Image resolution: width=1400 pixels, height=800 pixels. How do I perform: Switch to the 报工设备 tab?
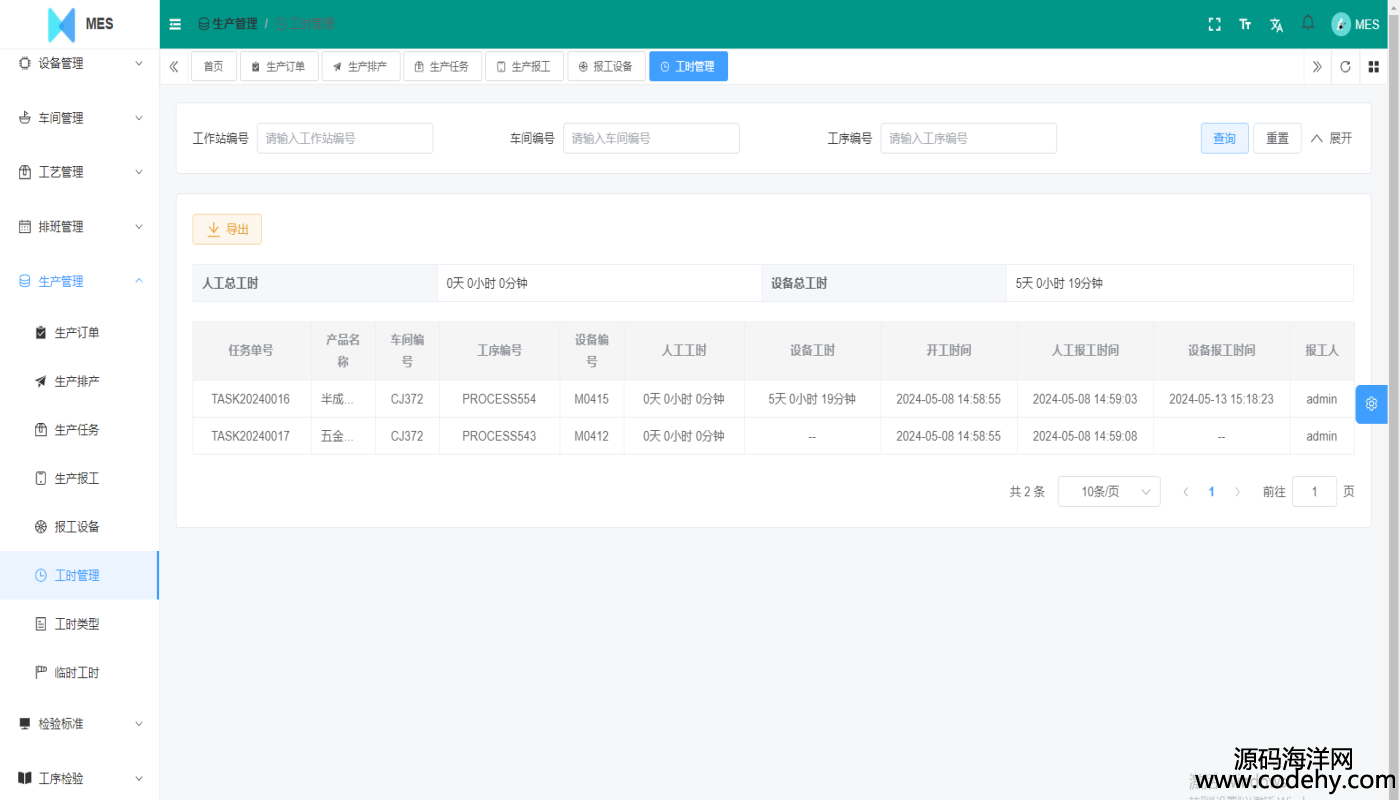click(x=607, y=67)
